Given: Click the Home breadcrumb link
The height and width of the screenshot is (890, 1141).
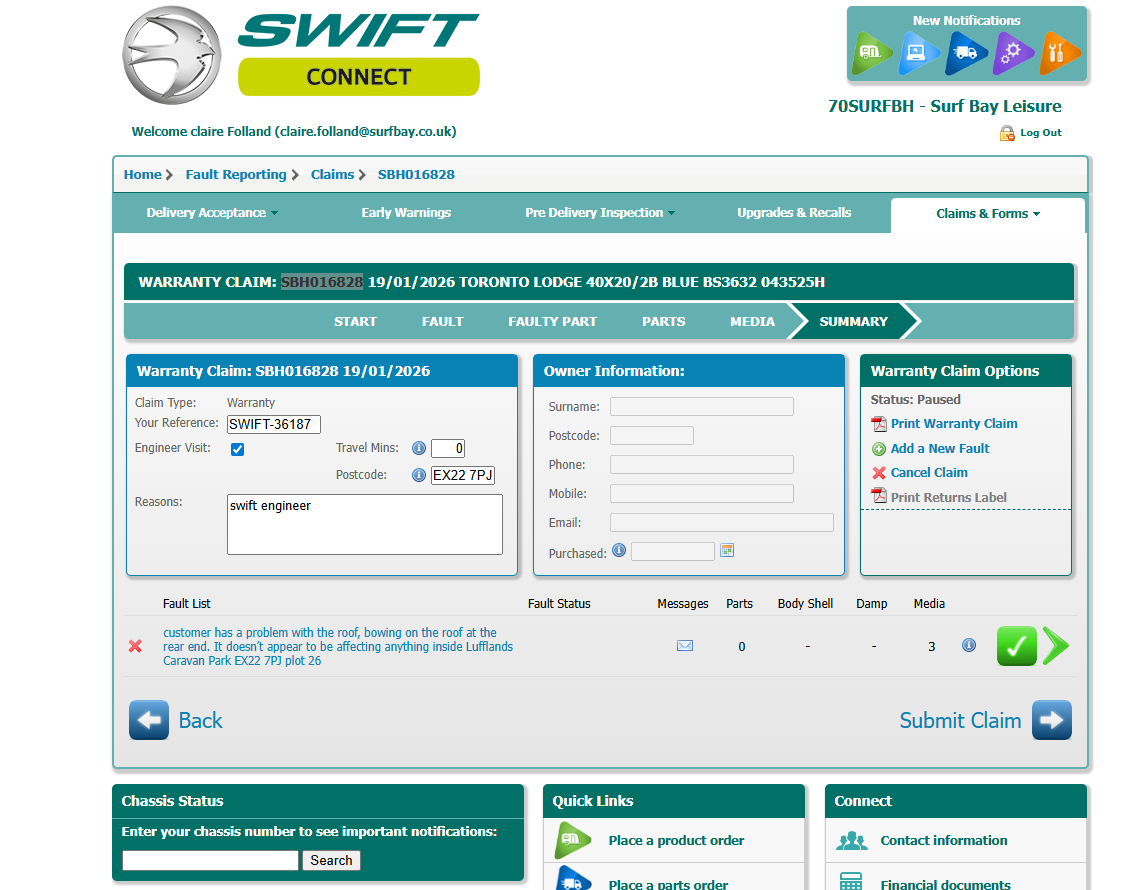Looking at the screenshot, I should [x=143, y=175].
